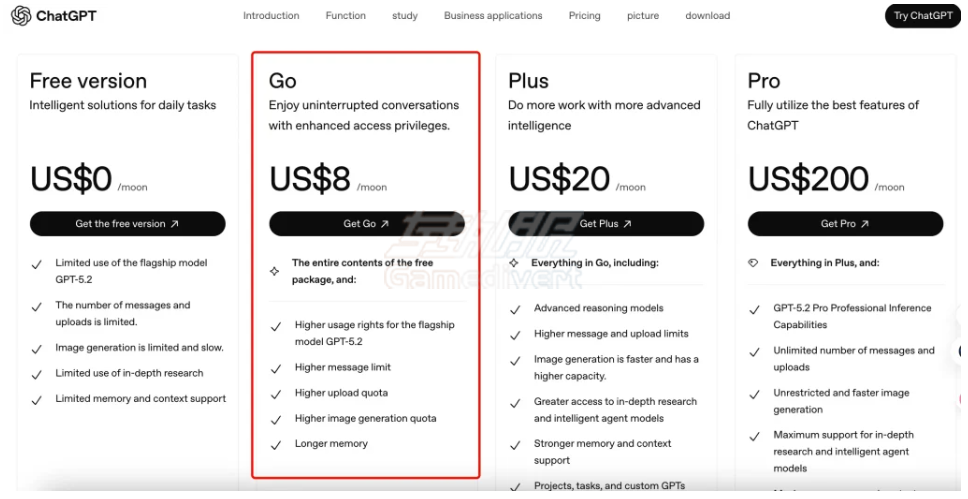Click the sparkle icon beside Everything in Go
The height and width of the screenshot is (499, 968).
coord(515,263)
